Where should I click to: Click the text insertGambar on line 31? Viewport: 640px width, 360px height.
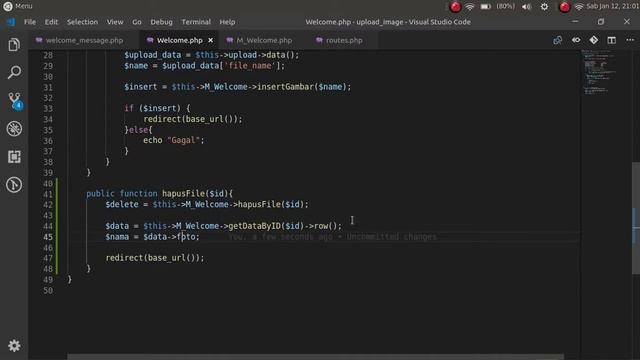click(285, 87)
